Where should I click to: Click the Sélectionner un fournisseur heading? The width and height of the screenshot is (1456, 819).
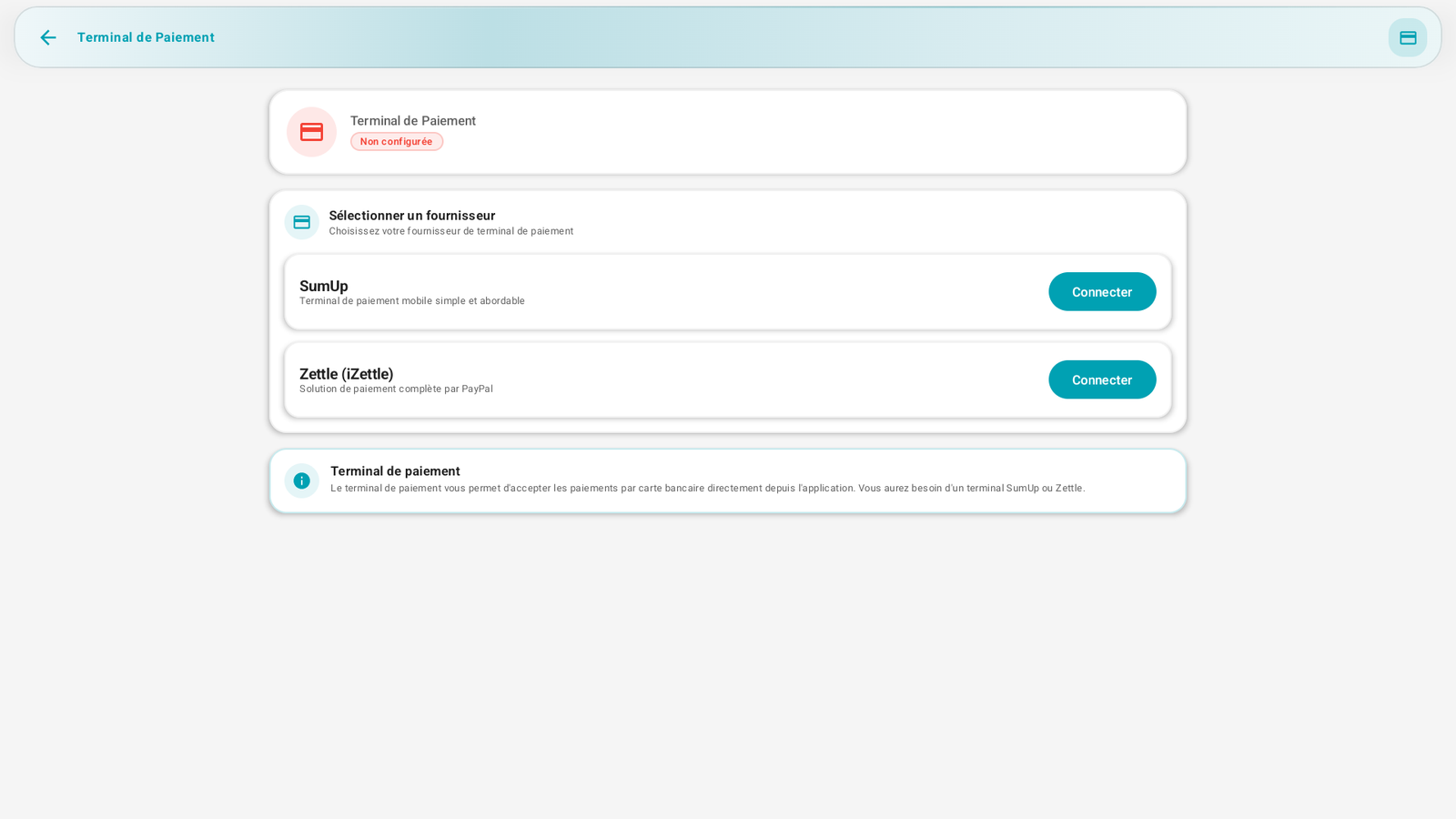click(x=412, y=216)
